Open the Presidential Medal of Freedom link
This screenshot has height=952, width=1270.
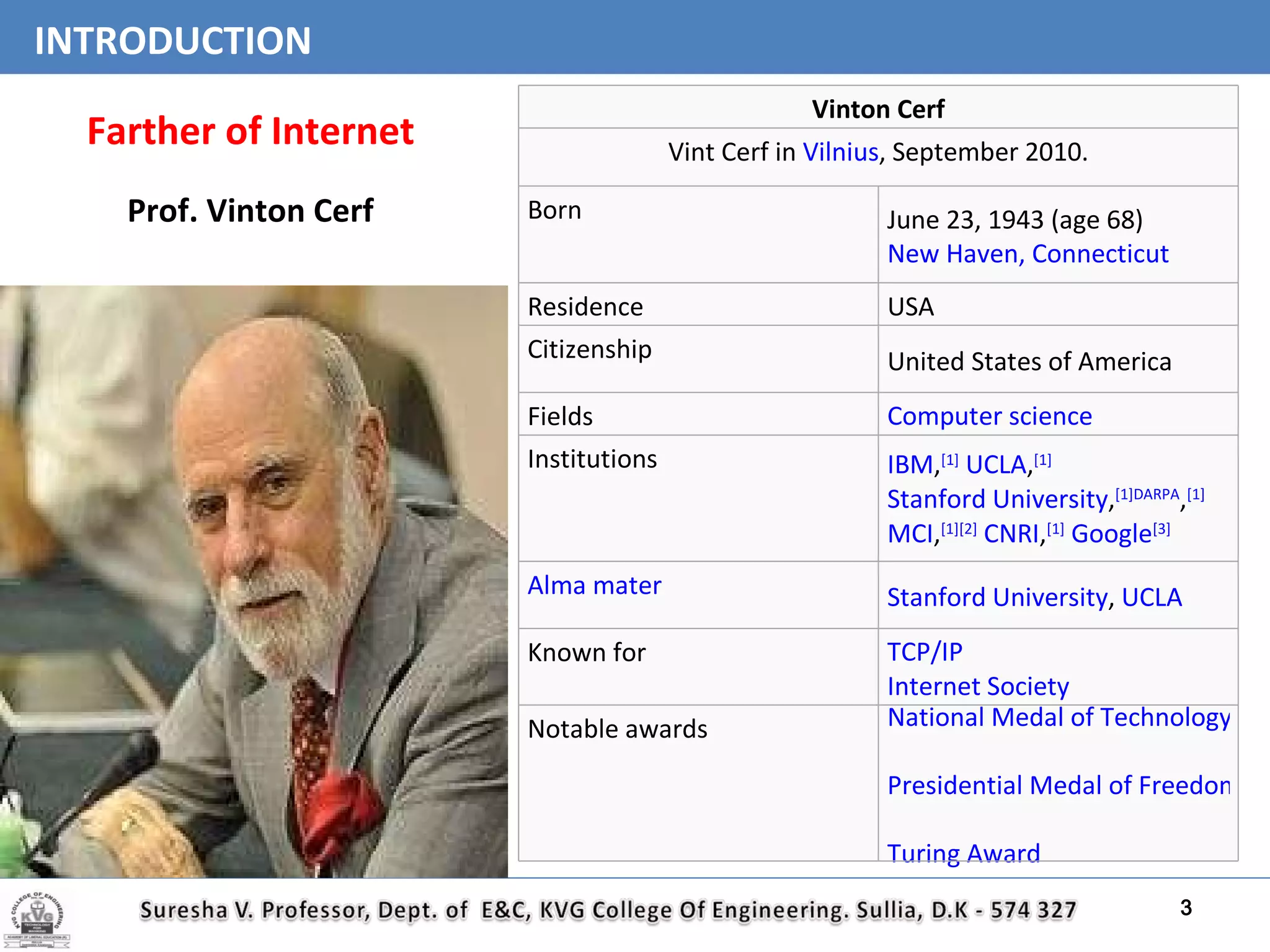click(1058, 786)
